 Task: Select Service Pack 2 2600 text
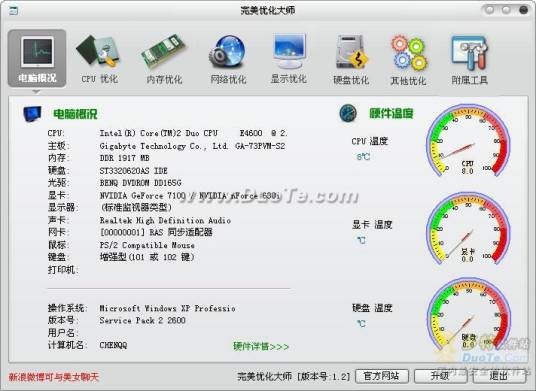click(x=143, y=320)
